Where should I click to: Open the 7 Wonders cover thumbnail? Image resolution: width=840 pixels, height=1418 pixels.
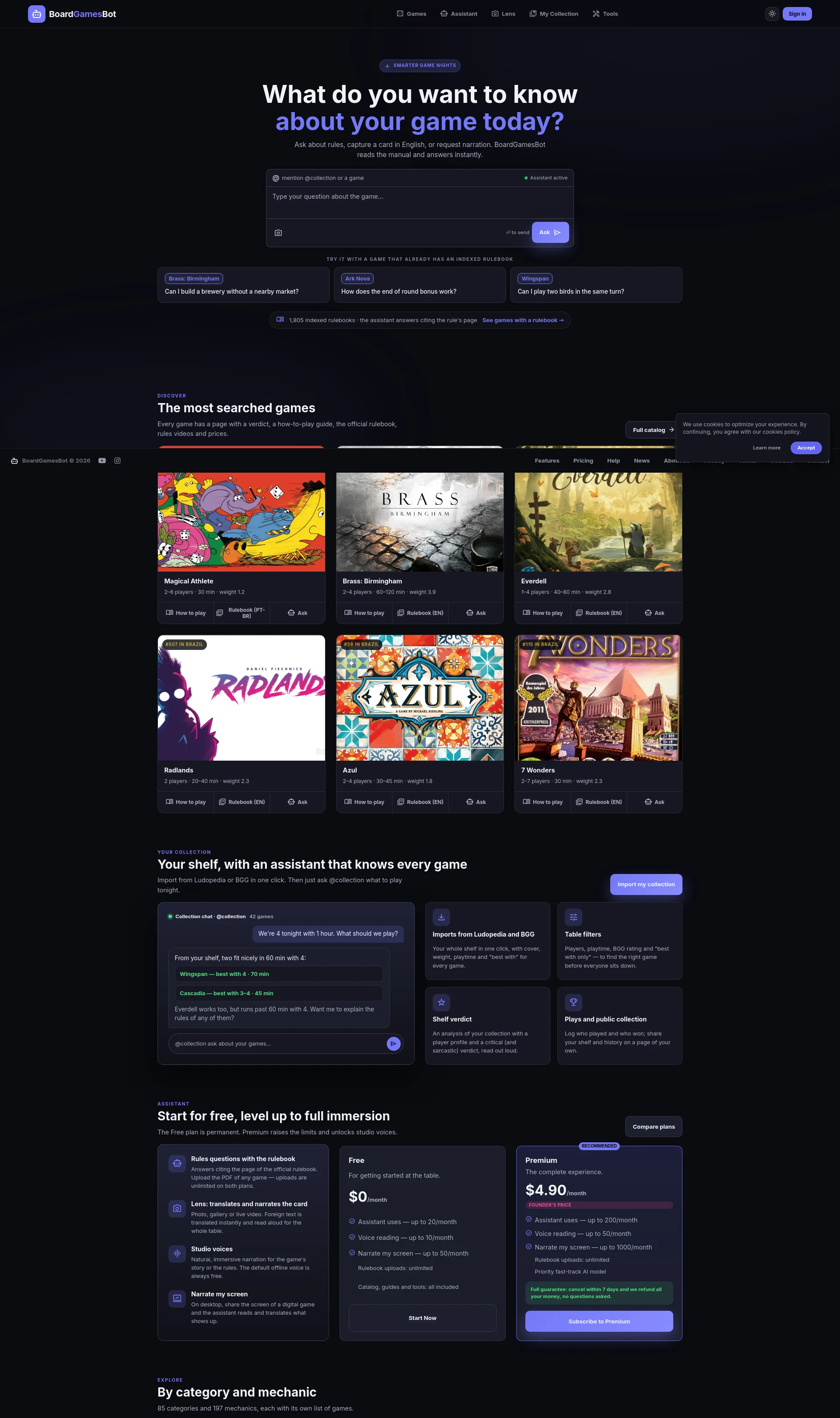pos(598,697)
